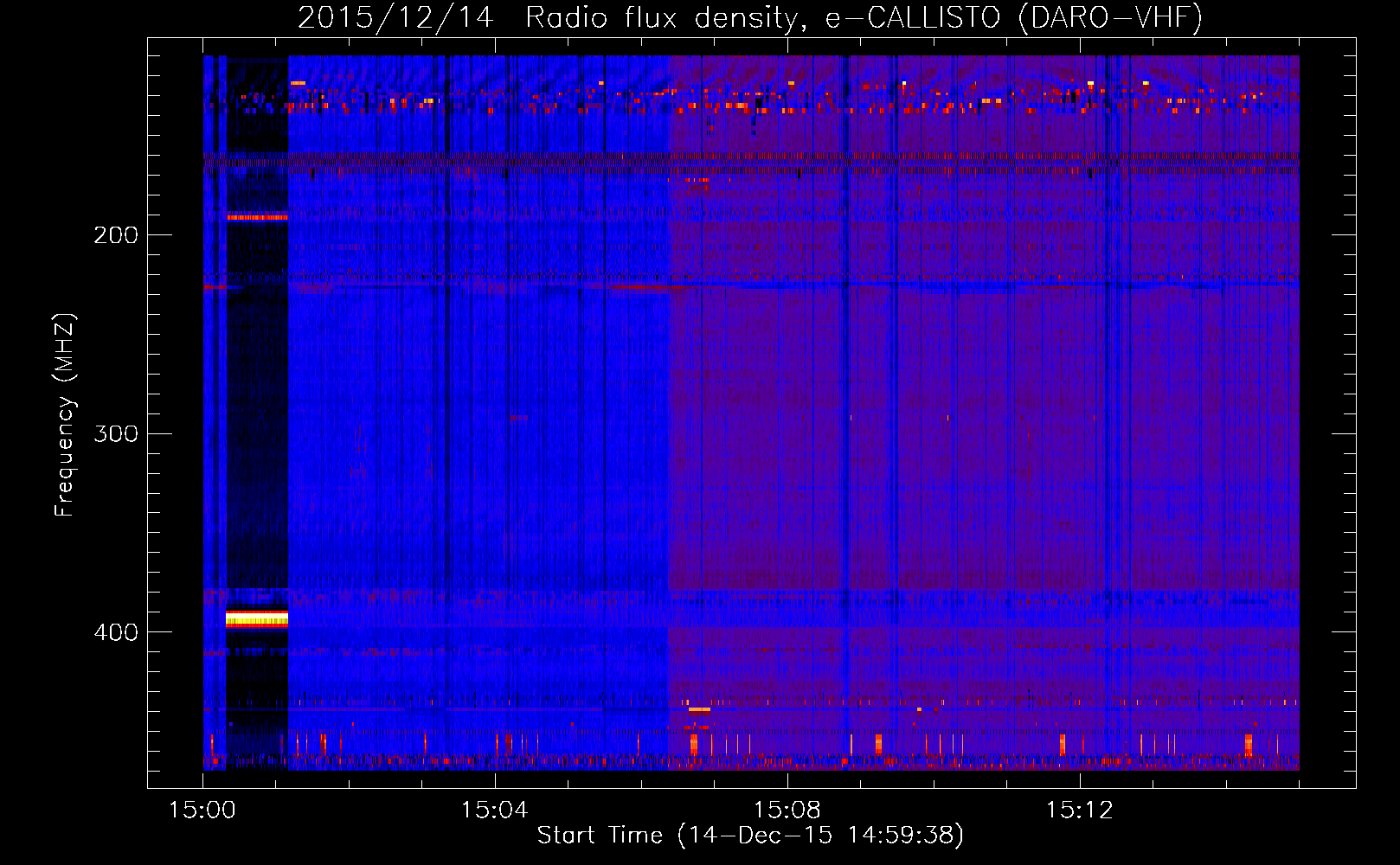Select the 400 frequency tick label
Viewport: 1400px width, 865px height.
pos(116,632)
